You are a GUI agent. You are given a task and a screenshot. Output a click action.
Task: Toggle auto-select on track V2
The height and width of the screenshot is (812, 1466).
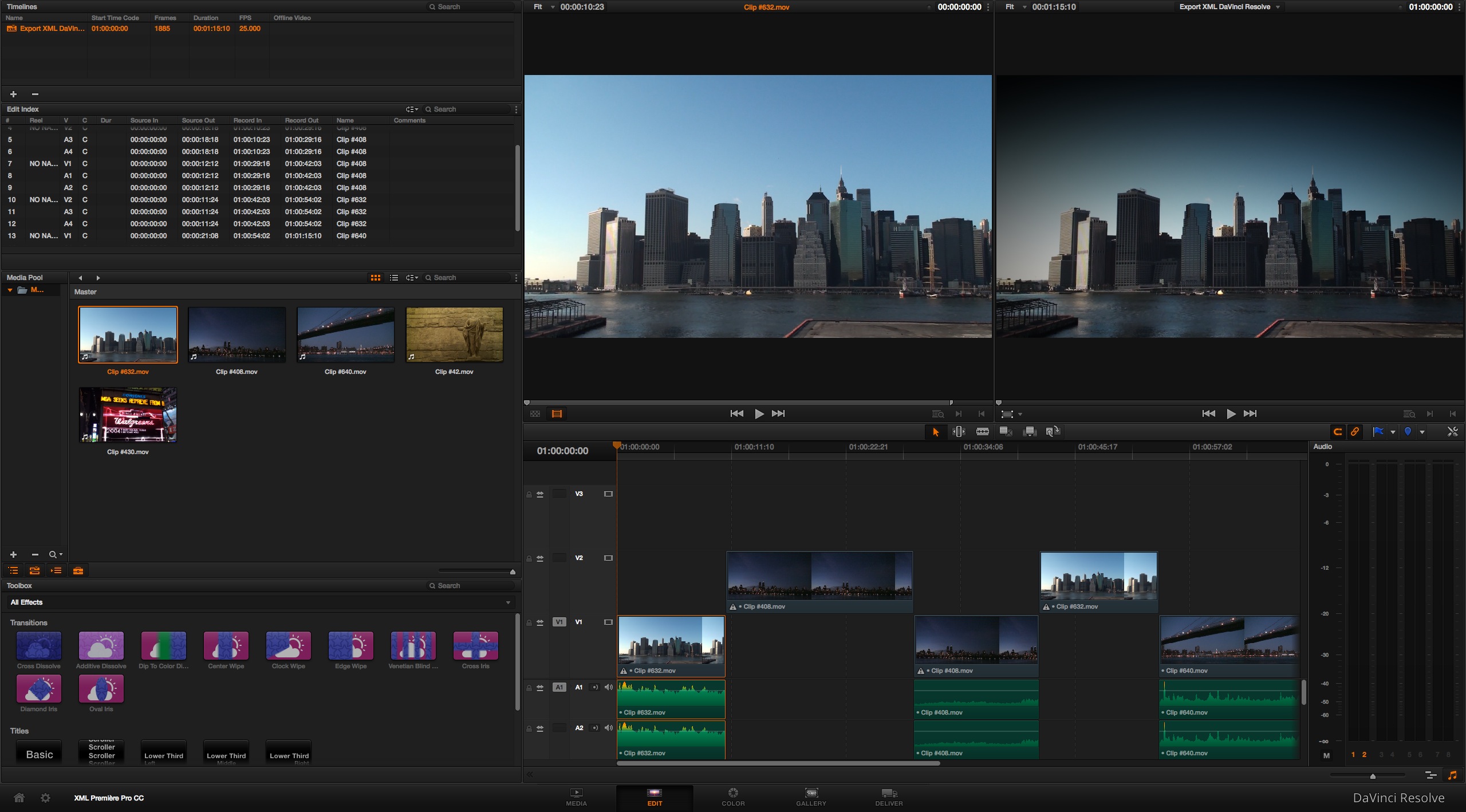click(x=540, y=558)
